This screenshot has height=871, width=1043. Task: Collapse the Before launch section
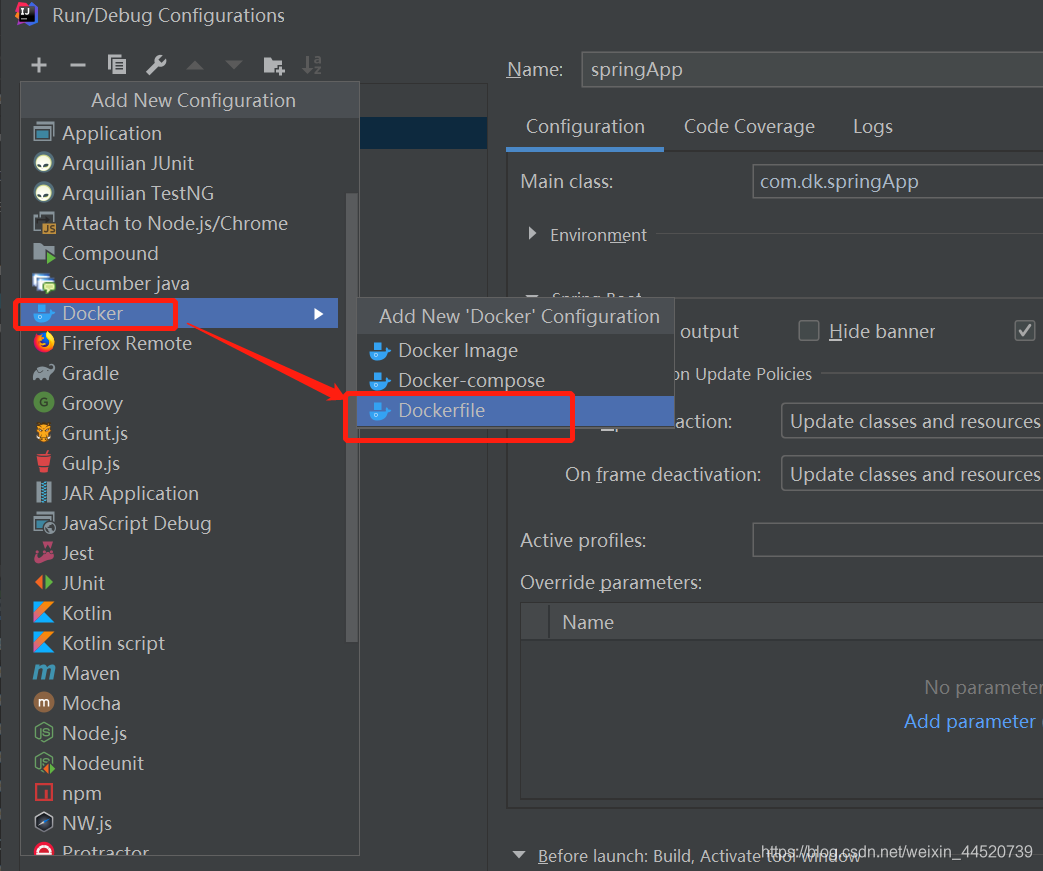click(x=520, y=855)
